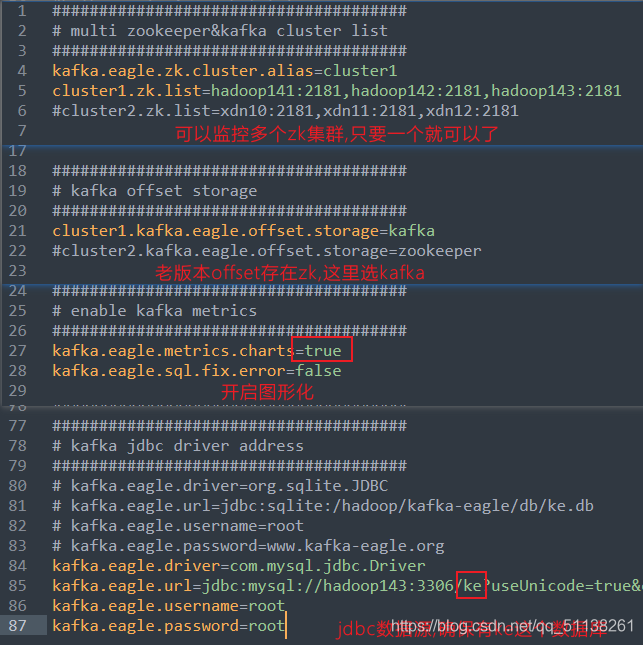This screenshot has width=643, height=645.
Task: Click '# kafka jdbc driver address' comment
Action: 178,446
